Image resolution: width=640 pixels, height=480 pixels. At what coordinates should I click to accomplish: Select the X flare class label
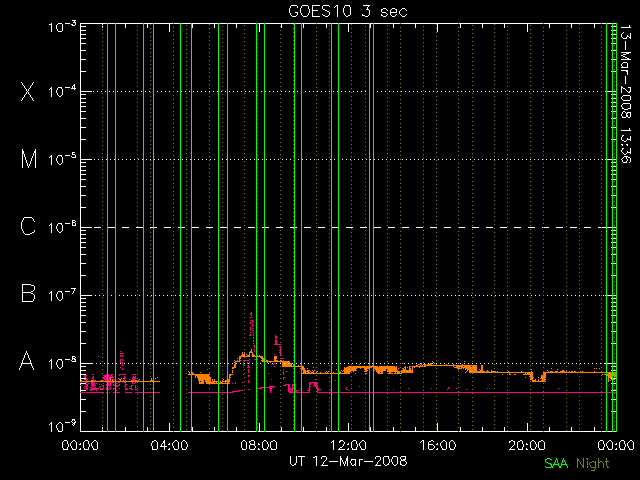[x=28, y=91]
